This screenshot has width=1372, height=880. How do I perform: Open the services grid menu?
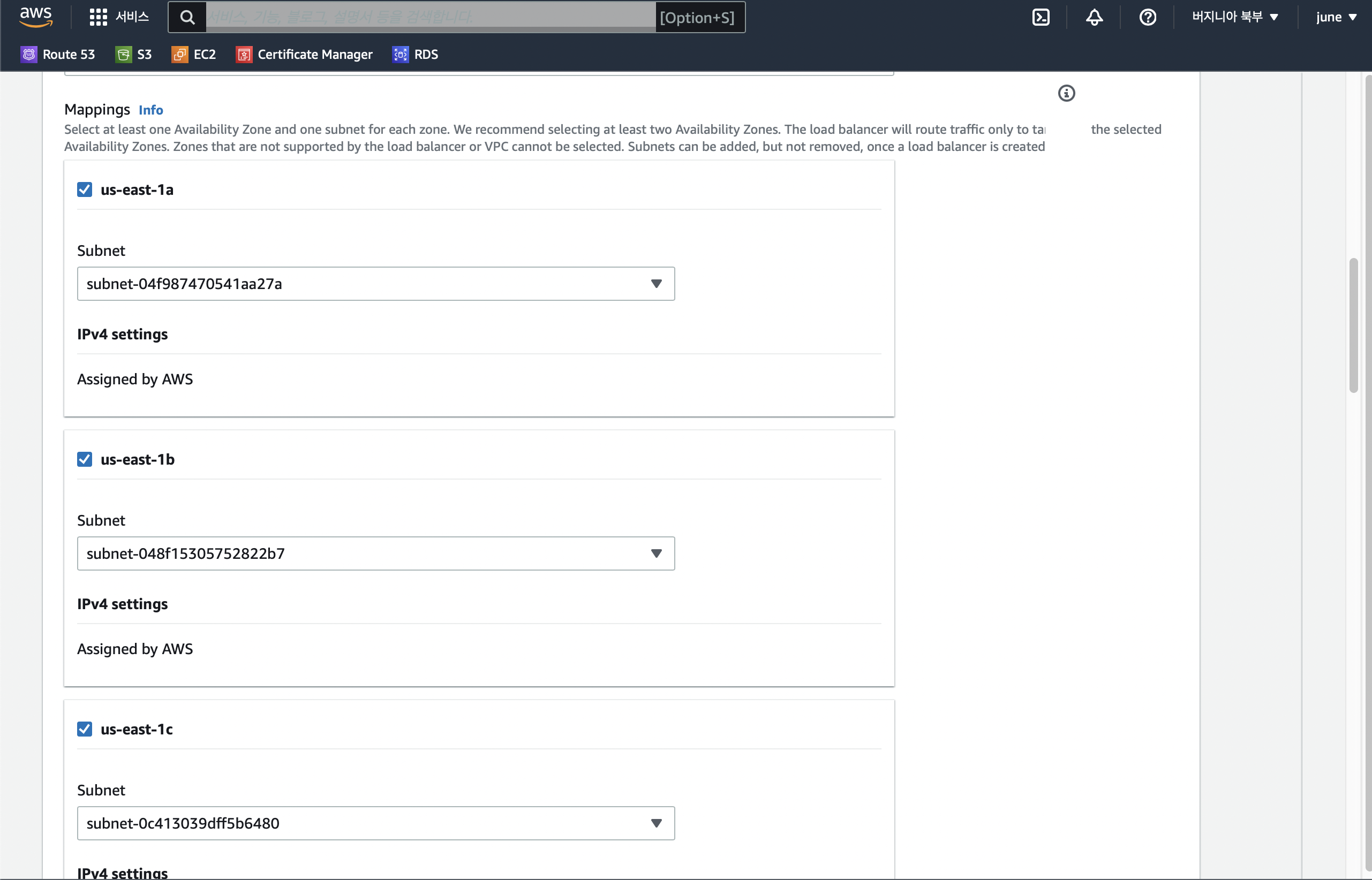tap(99, 17)
